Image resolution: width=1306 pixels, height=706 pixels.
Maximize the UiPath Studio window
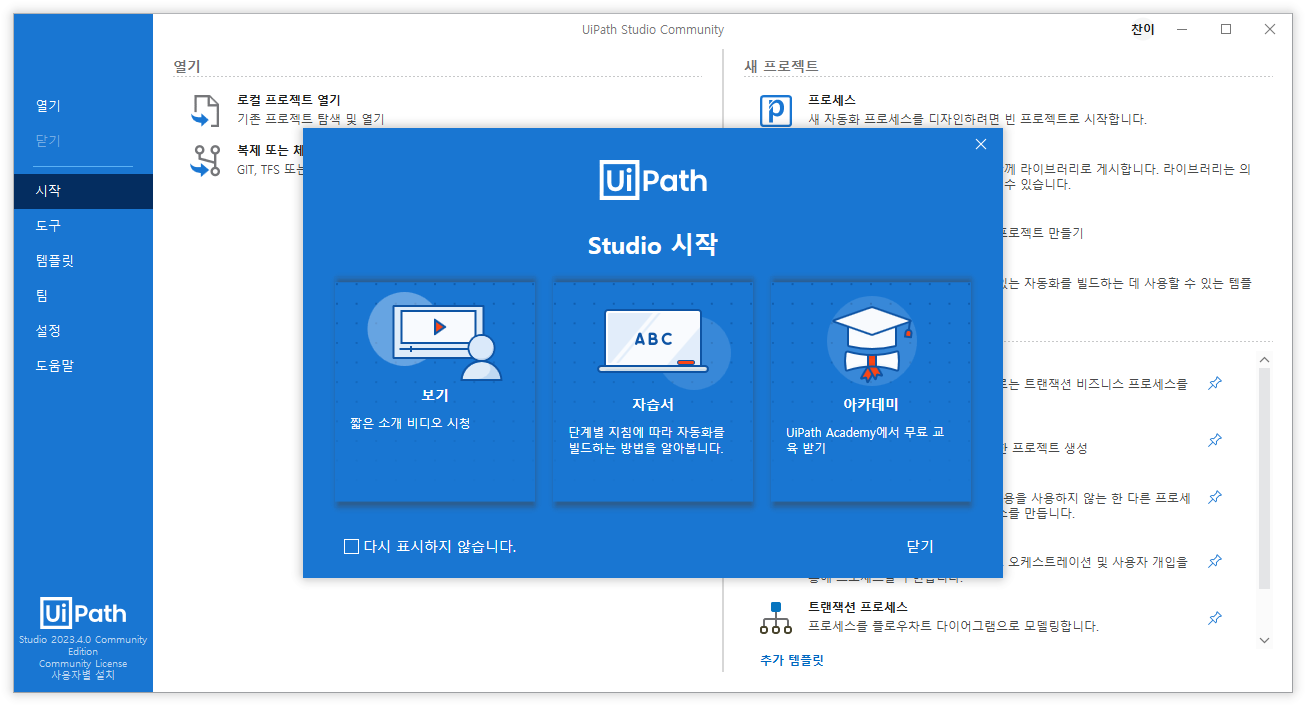[1226, 29]
